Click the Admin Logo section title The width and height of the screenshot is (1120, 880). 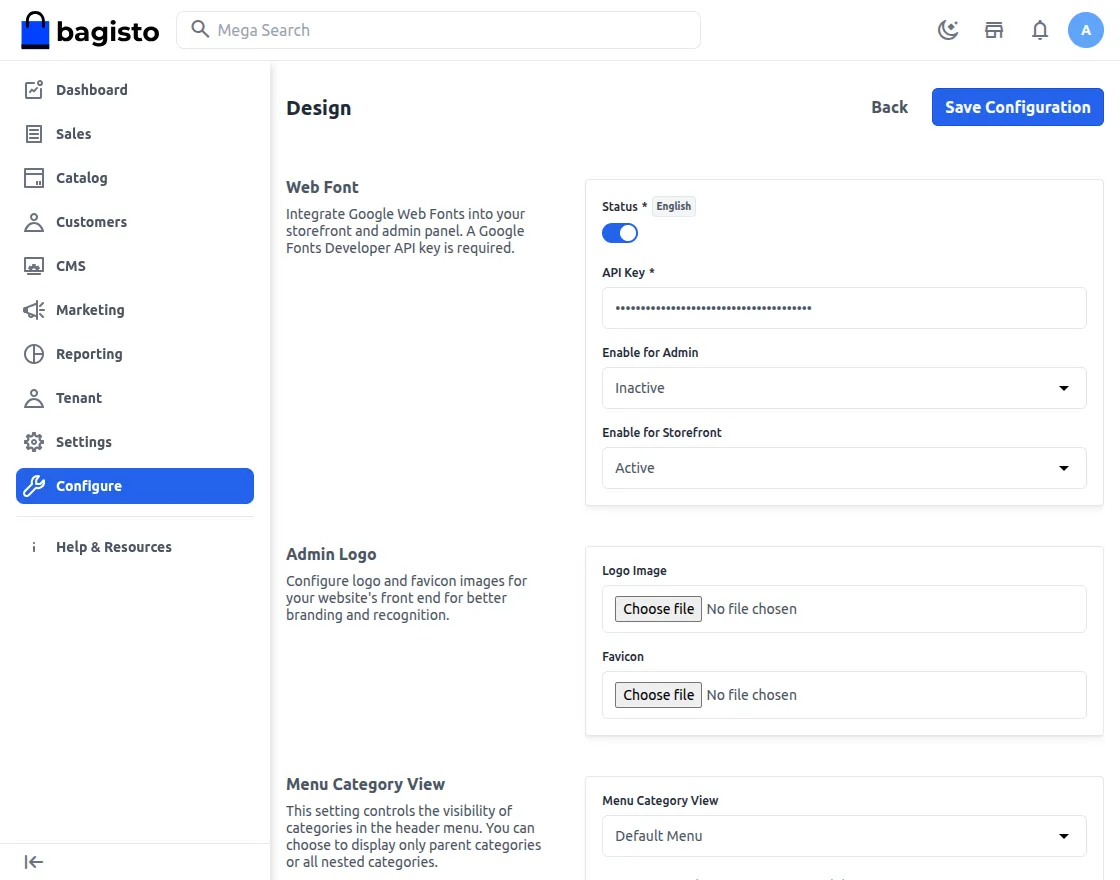tap(331, 554)
